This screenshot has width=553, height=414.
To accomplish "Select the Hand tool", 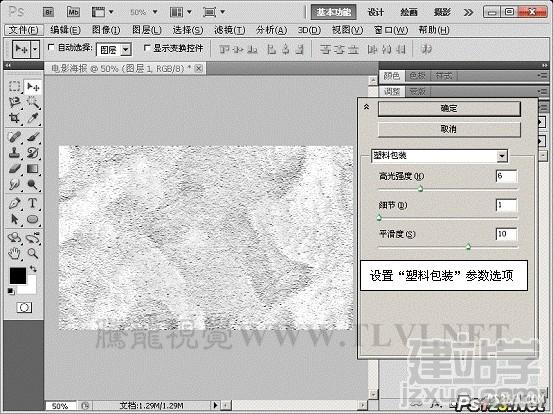I will (x=14, y=253).
